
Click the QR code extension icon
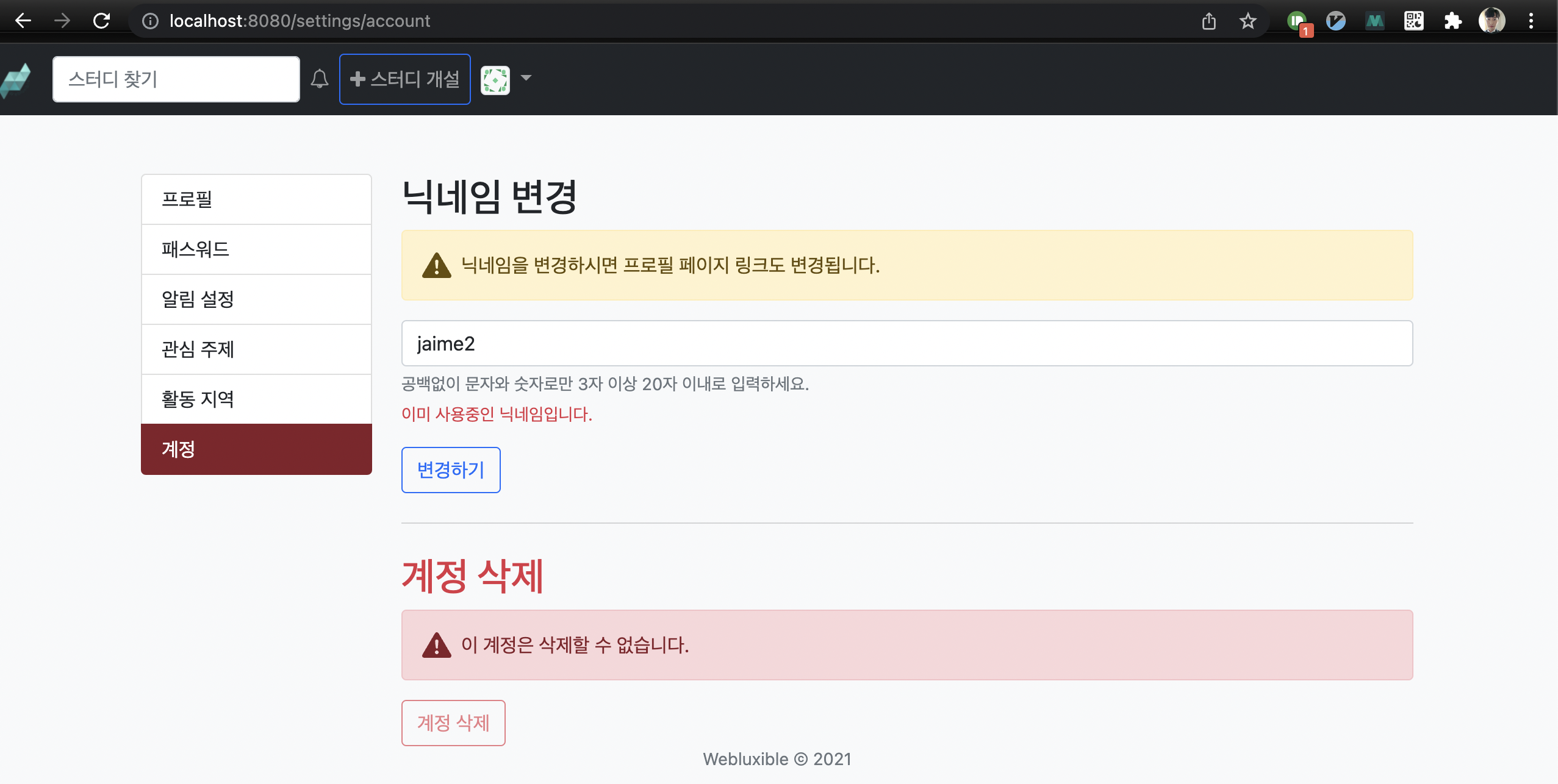pos(1413,21)
